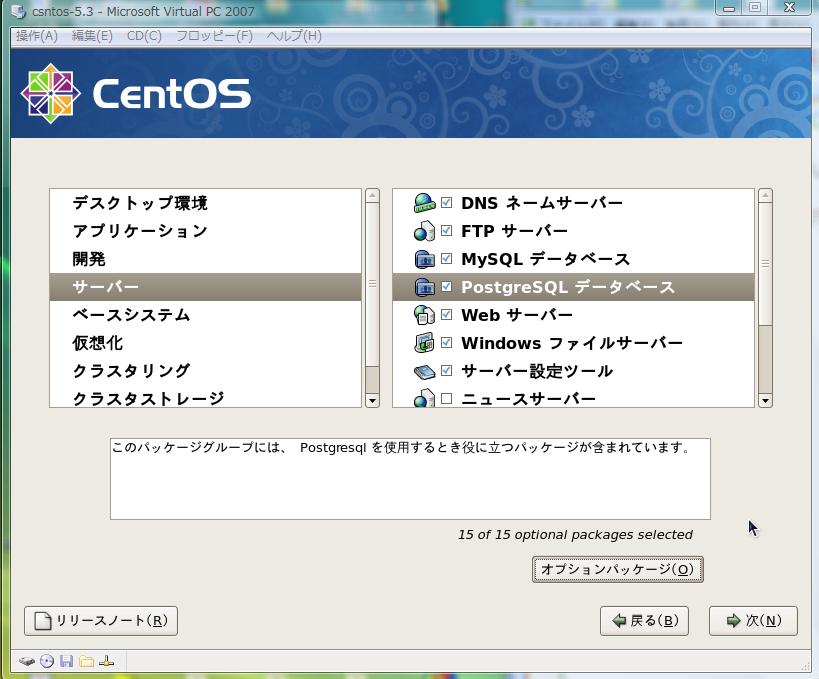Click the Web server package icon
The height and width of the screenshot is (679, 819).
click(425, 315)
